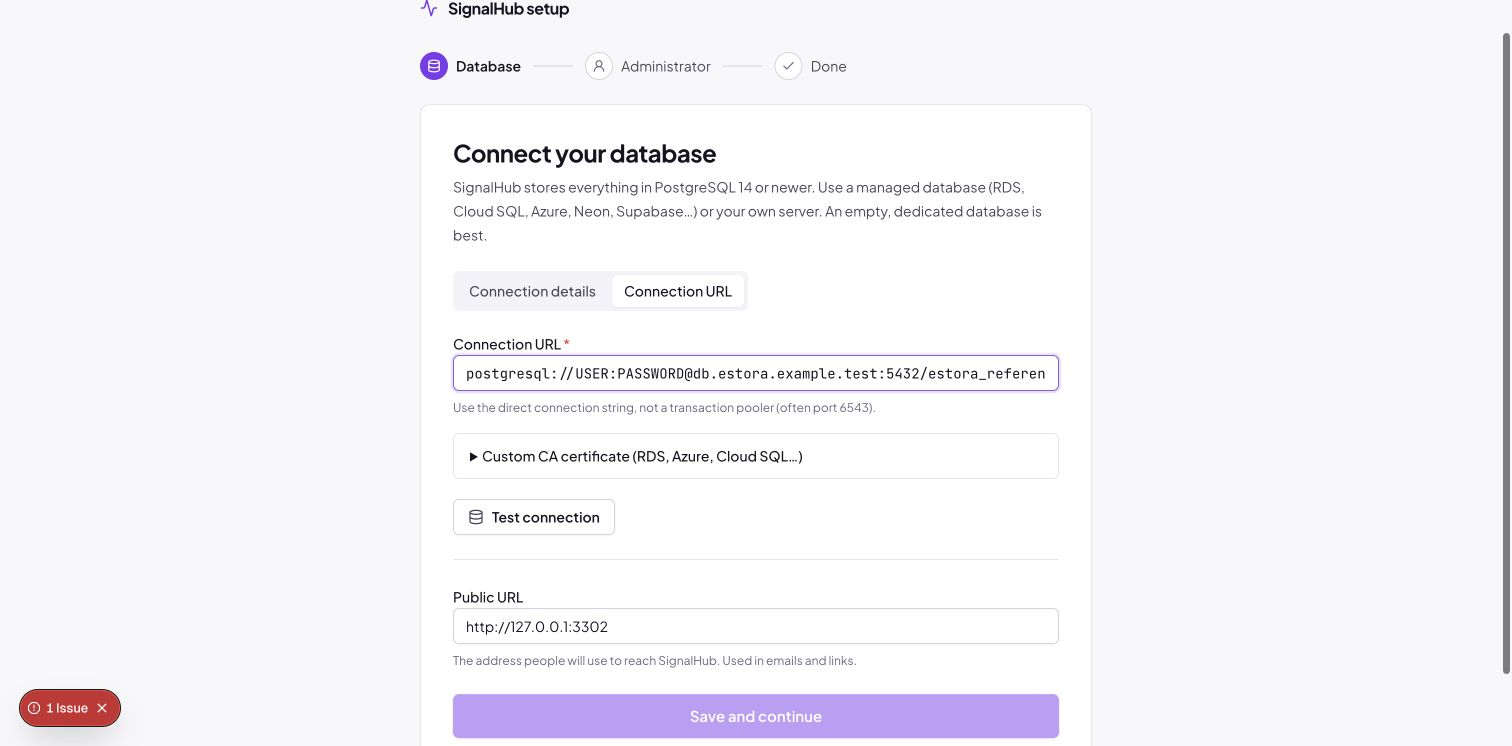
Task: Click the Done step label
Action: pos(829,66)
